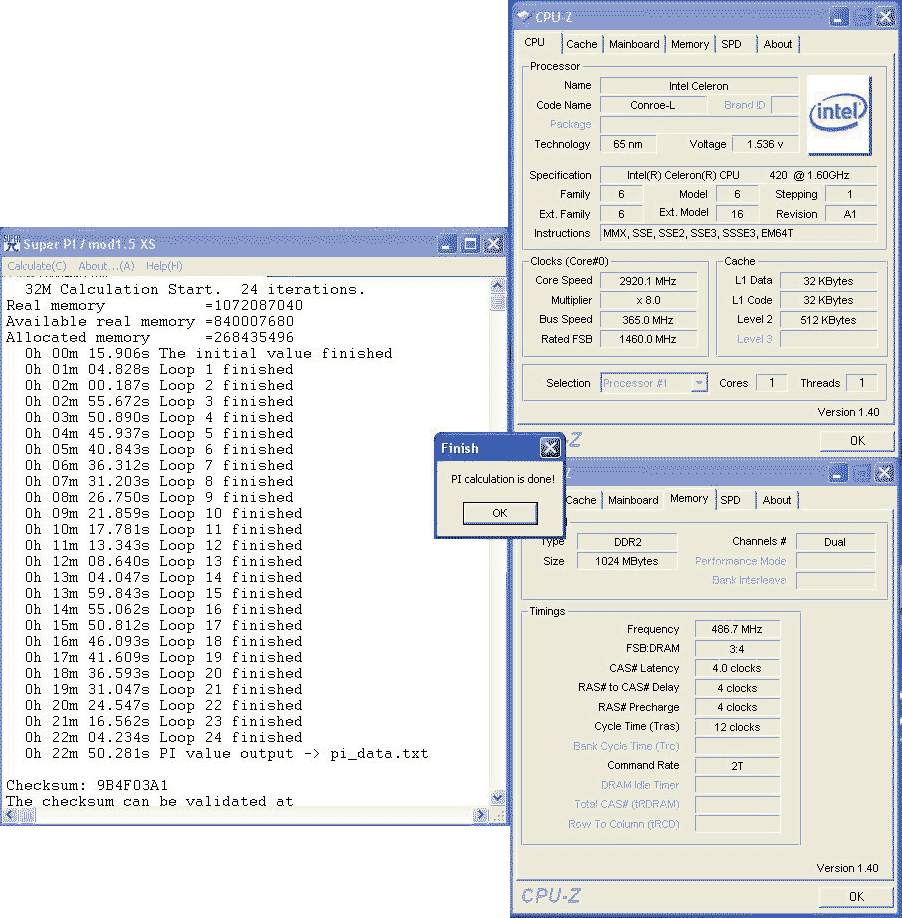Open About tab in upper CPU-Z

pos(777,44)
